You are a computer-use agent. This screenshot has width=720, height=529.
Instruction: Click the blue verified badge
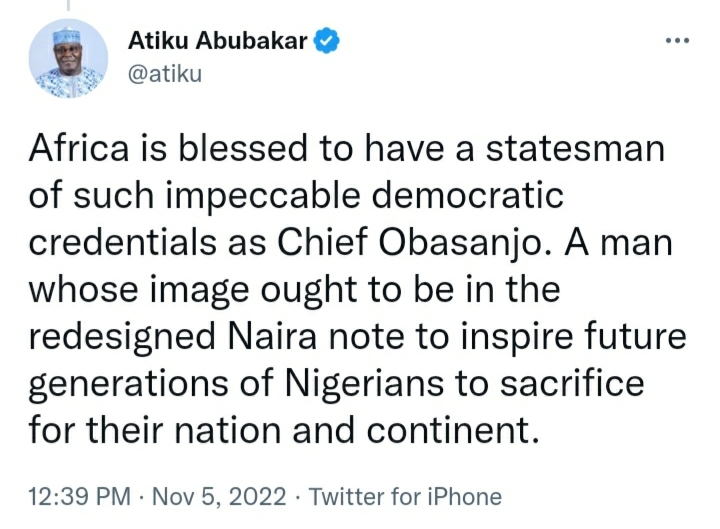pos(327,41)
